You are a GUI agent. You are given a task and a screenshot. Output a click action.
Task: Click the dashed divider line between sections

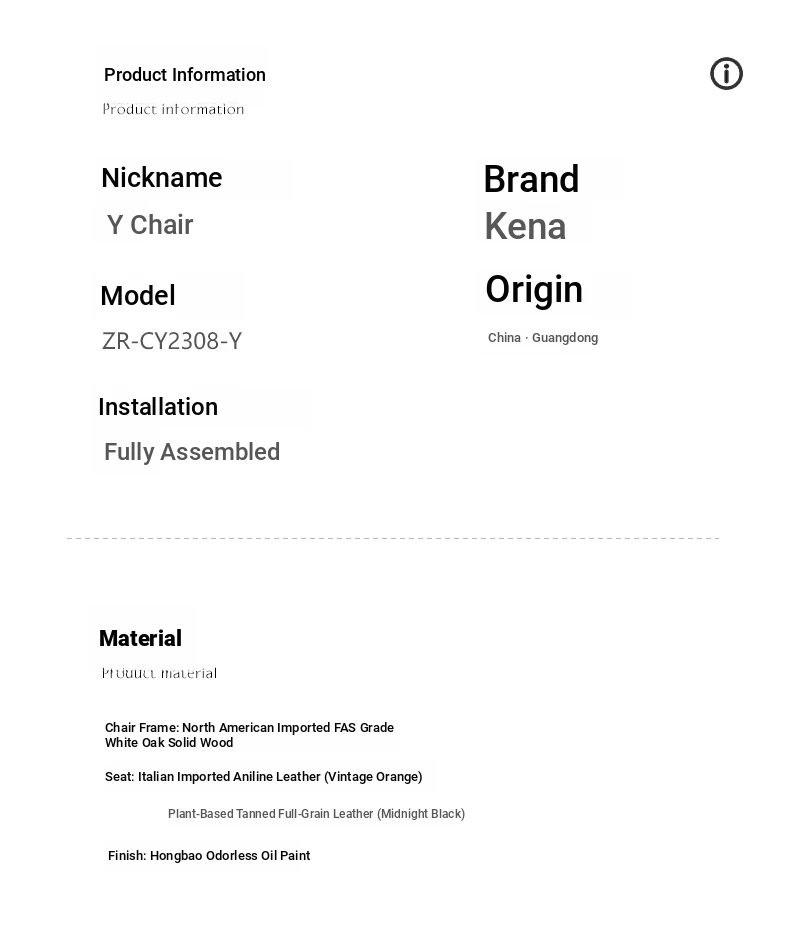(x=393, y=538)
